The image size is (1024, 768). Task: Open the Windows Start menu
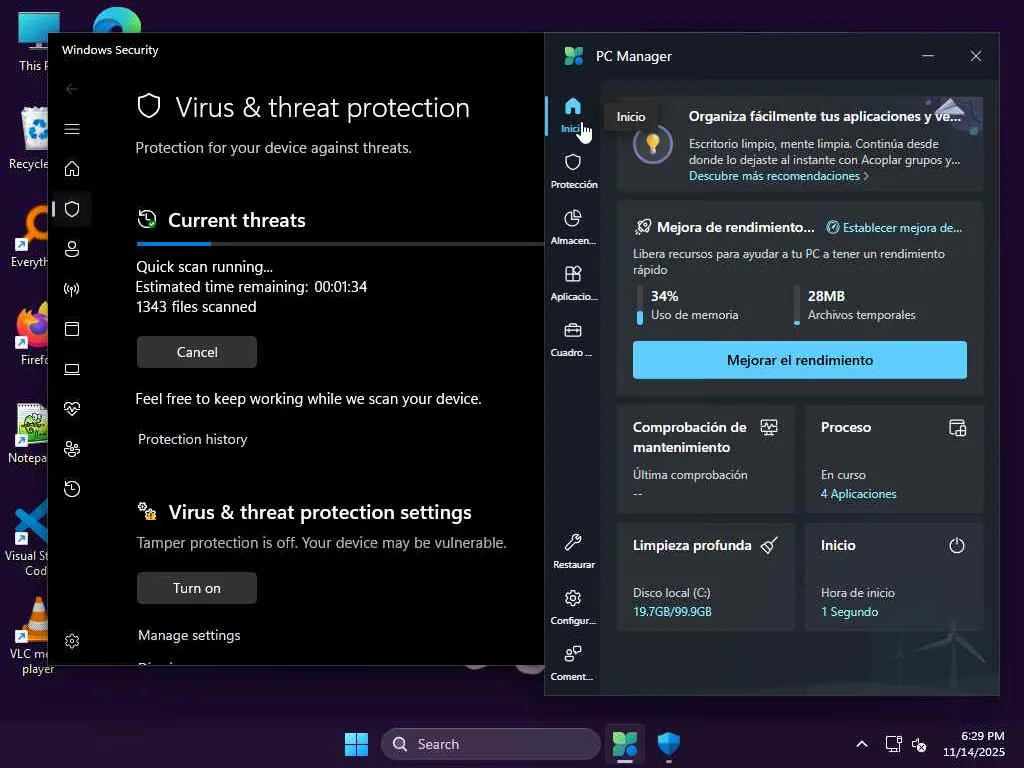click(357, 744)
